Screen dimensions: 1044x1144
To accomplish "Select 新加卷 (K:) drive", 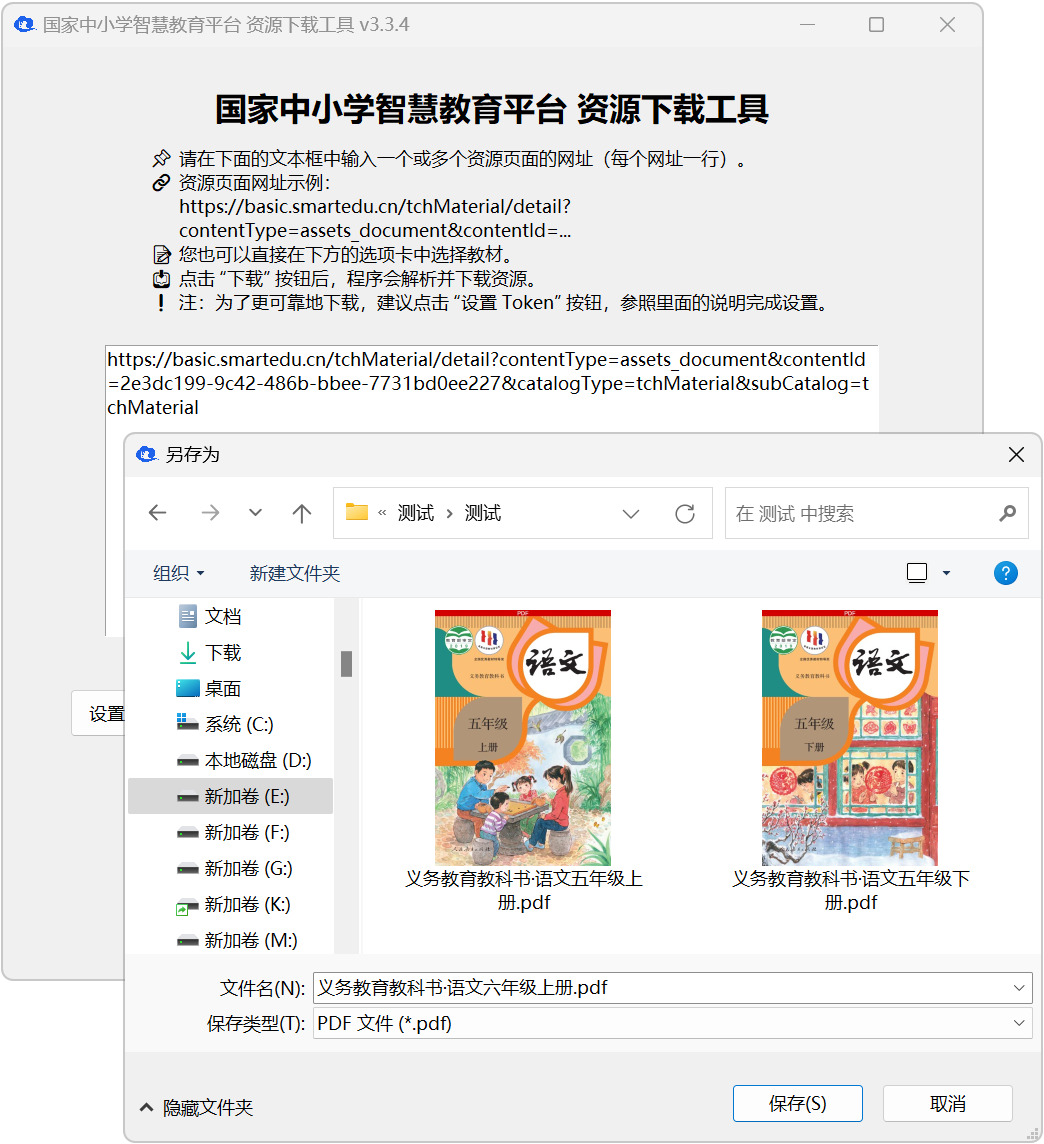I will pos(231,904).
